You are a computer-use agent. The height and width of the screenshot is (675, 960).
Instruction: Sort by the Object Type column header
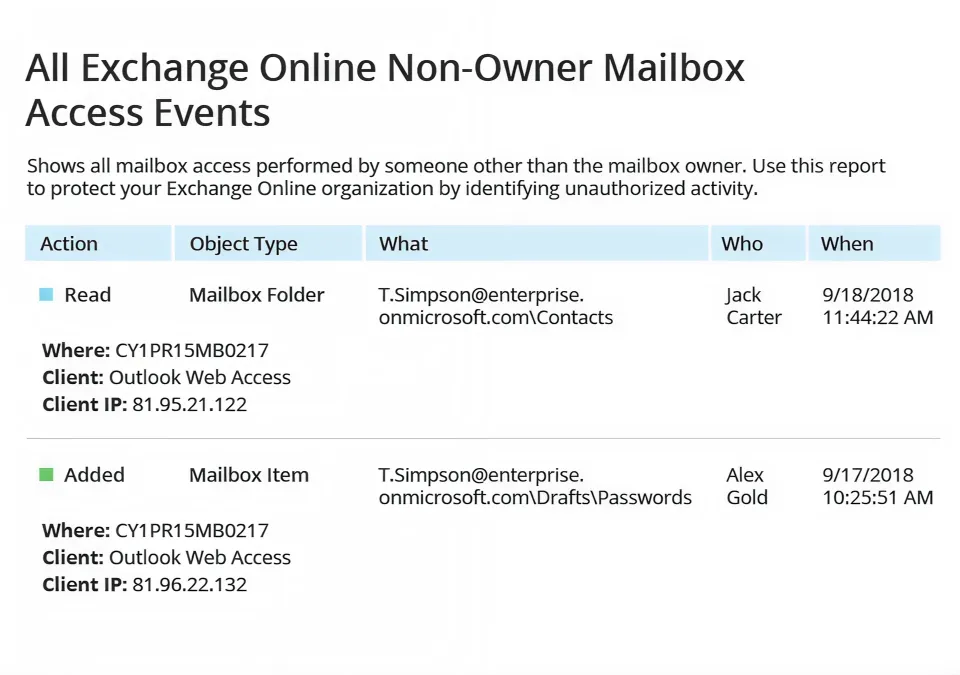[243, 243]
